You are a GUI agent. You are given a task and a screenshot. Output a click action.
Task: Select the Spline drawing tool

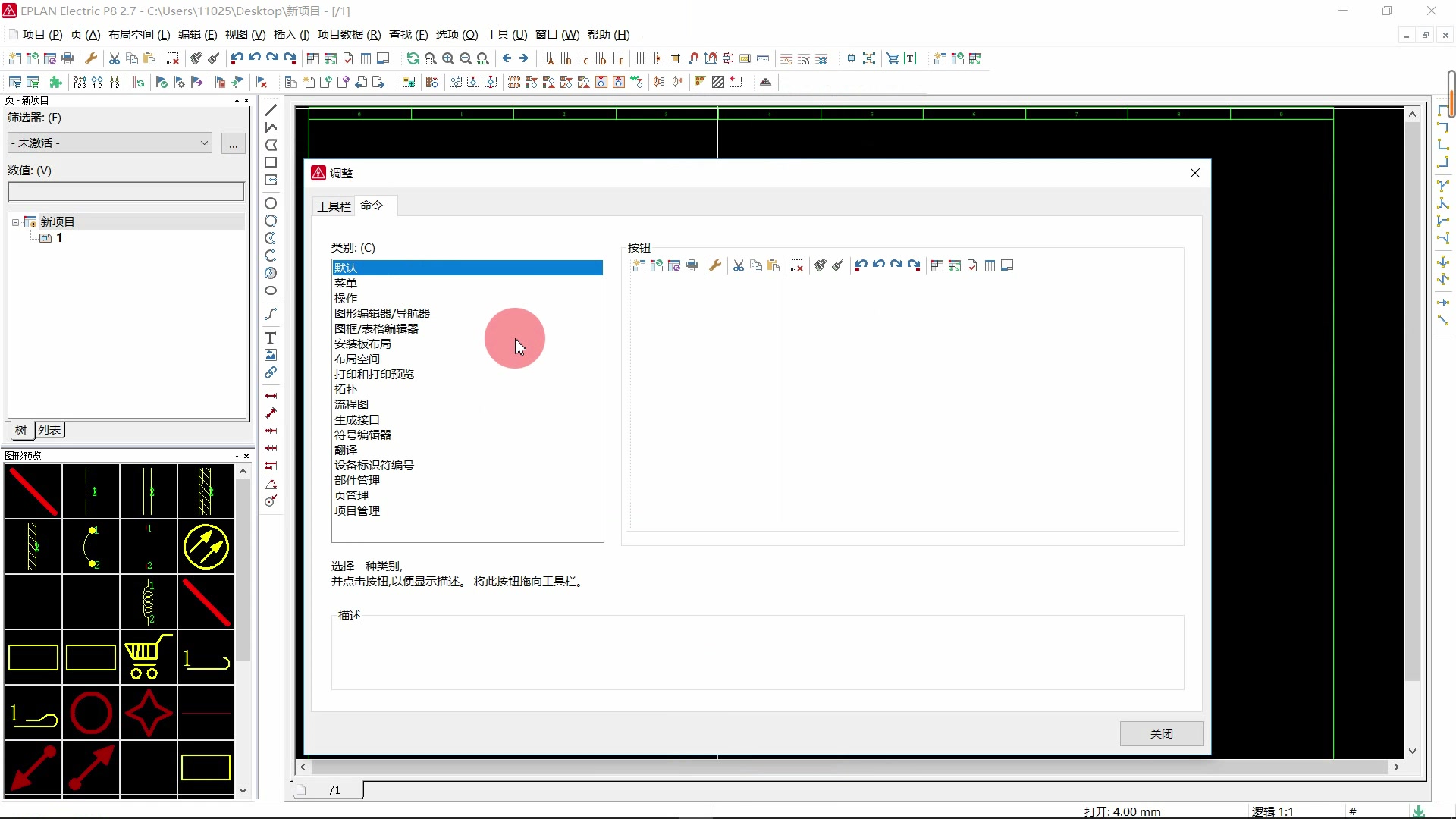tap(271, 314)
